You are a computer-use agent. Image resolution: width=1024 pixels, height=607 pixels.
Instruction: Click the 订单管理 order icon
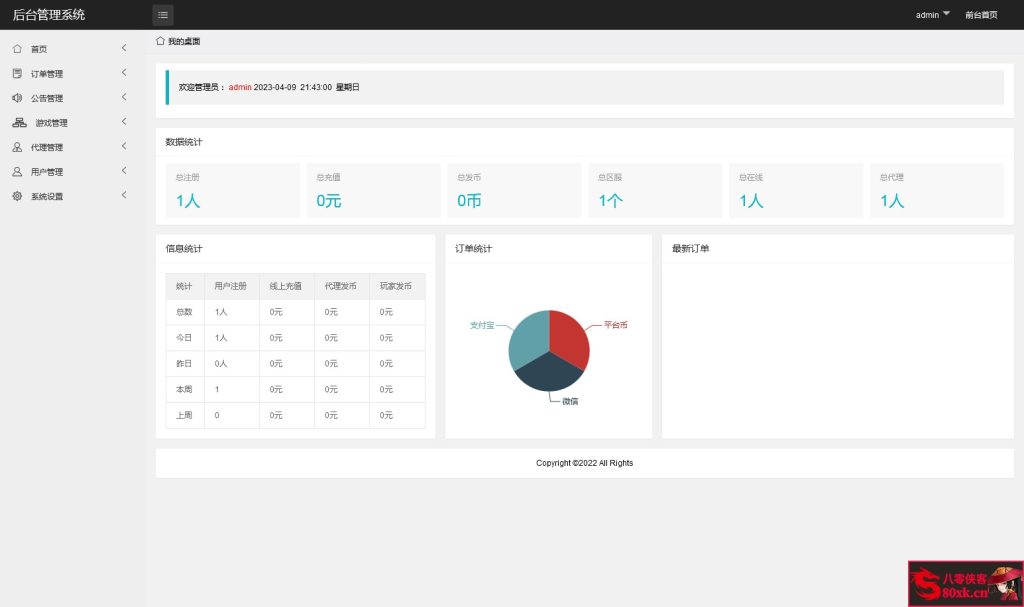point(17,73)
